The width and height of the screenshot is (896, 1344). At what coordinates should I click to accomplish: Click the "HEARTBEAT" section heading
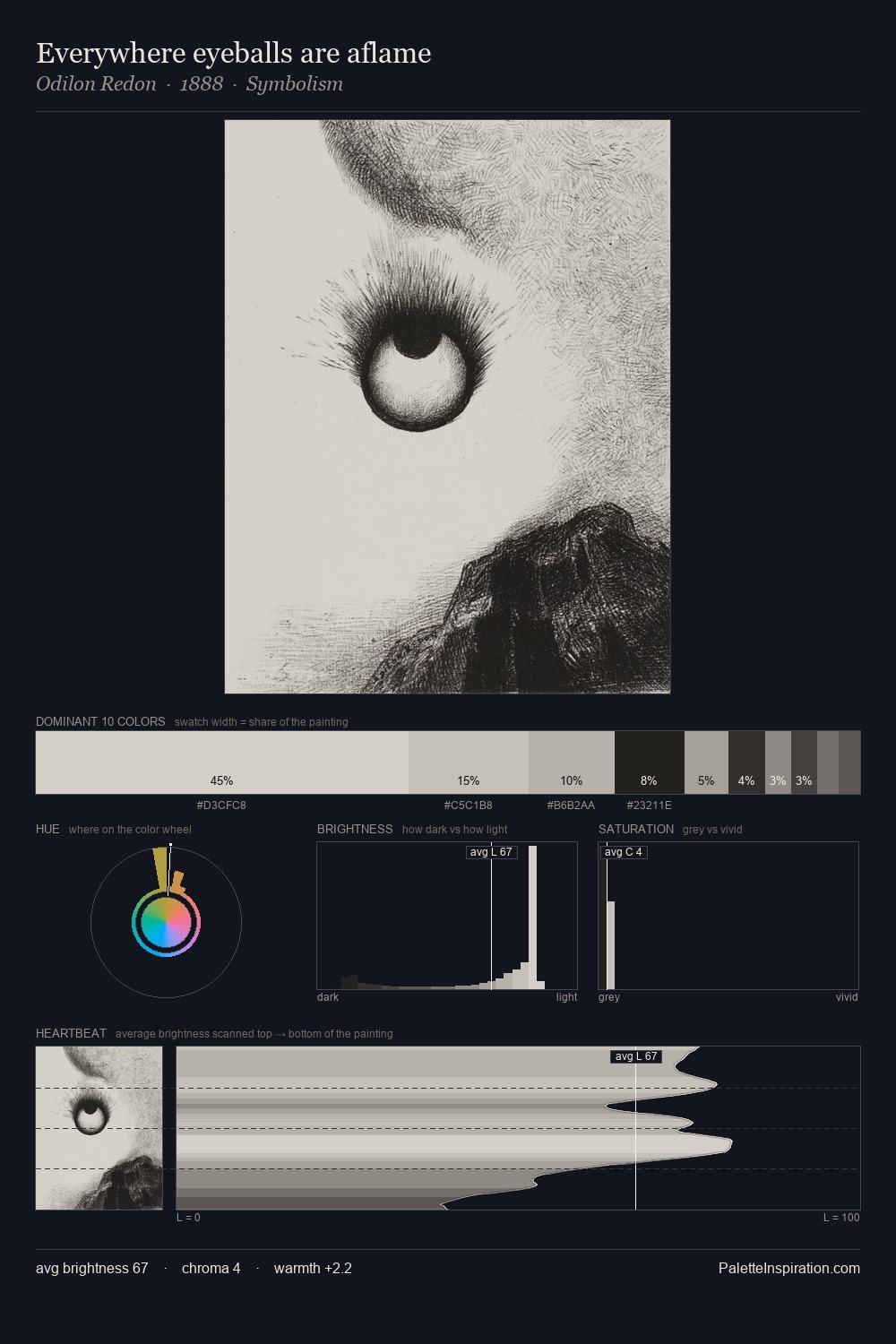pos(71,1033)
